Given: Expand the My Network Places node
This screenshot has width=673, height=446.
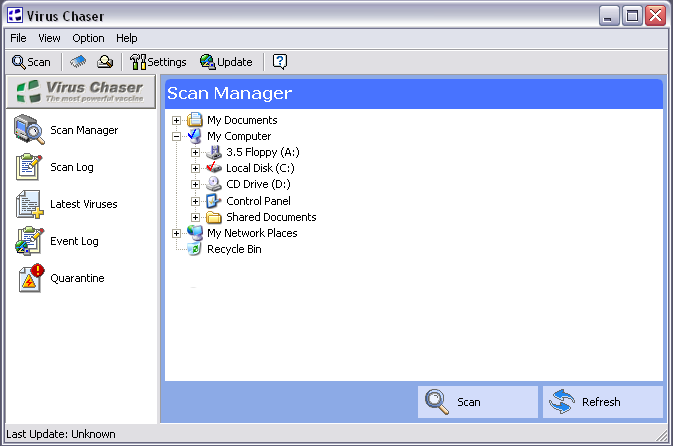Looking at the screenshot, I should click(x=176, y=234).
